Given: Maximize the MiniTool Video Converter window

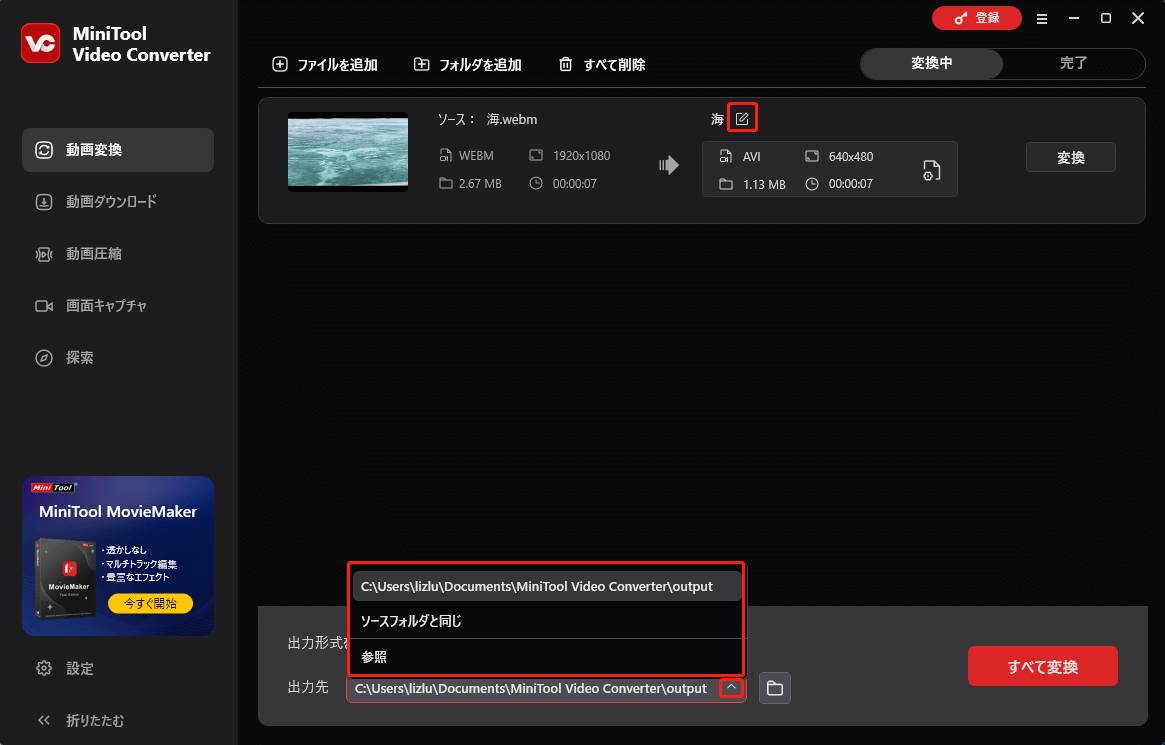Looking at the screenshot, I should [1106, 19].
